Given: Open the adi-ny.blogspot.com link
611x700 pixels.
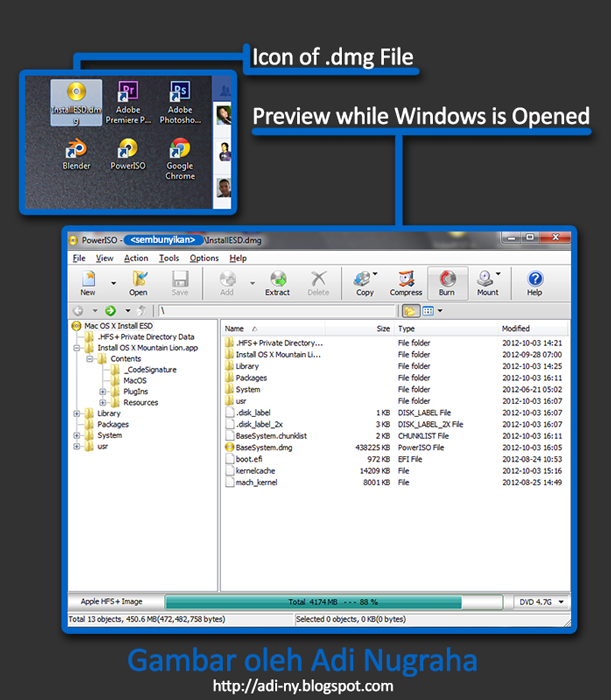Looking at the screenshot, I should (x=303, y=686).
